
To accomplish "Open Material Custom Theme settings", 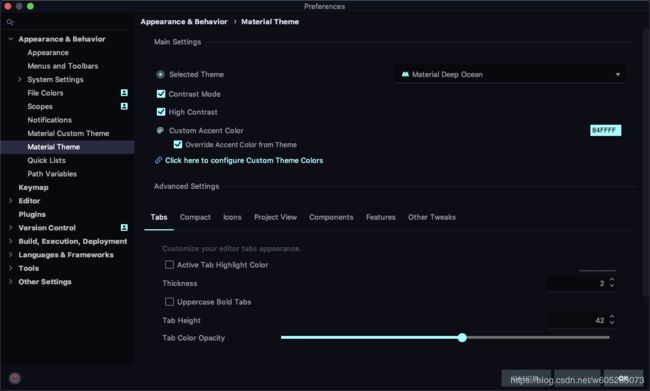I will (x=68, y=134).
